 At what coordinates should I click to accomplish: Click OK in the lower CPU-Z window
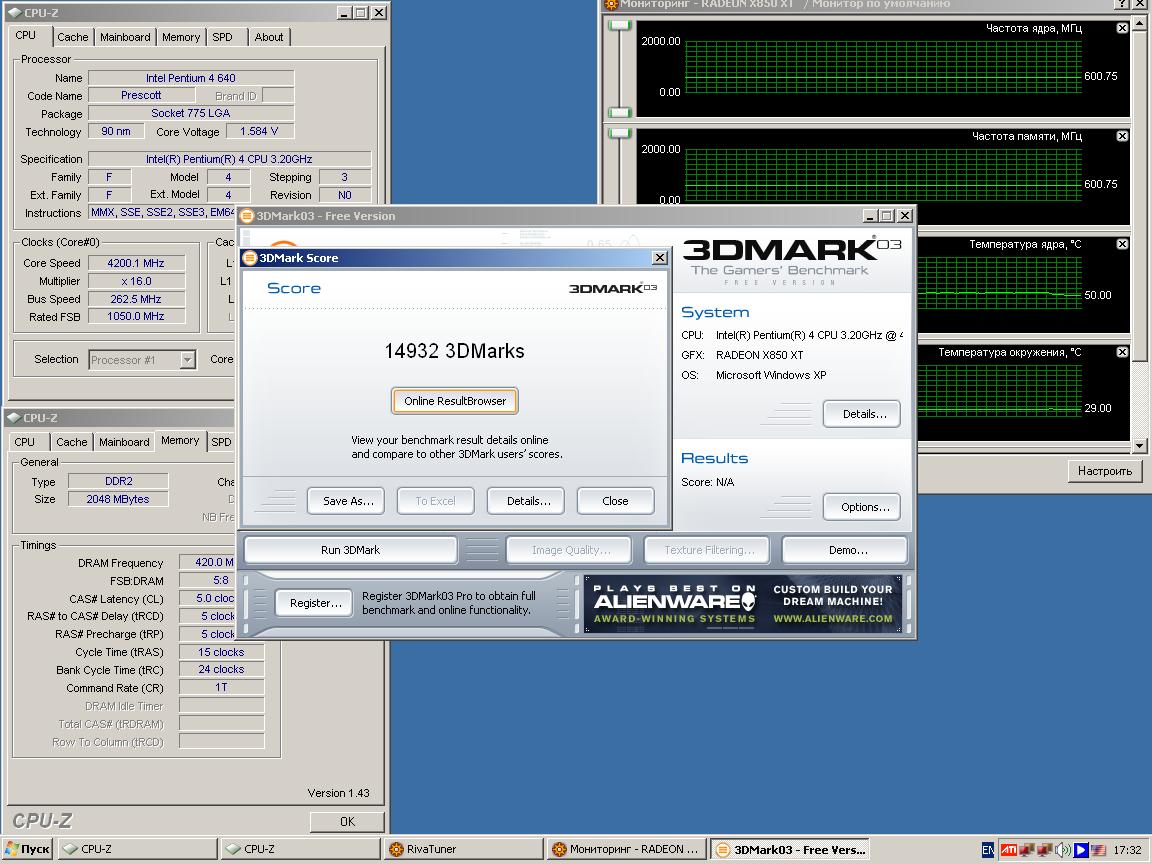point(347,821)
